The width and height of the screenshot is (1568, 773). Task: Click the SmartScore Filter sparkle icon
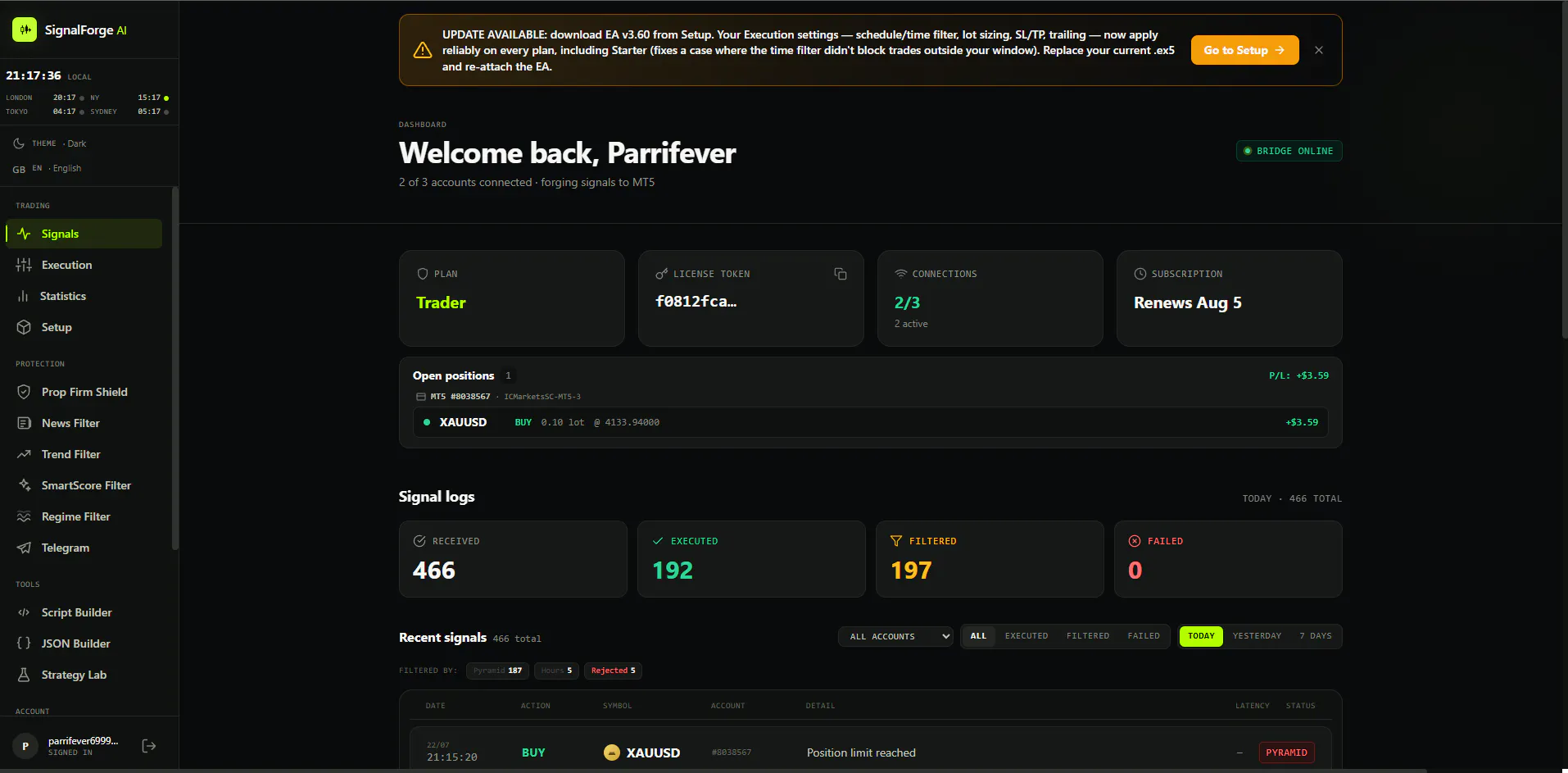(x=24, y=485)
